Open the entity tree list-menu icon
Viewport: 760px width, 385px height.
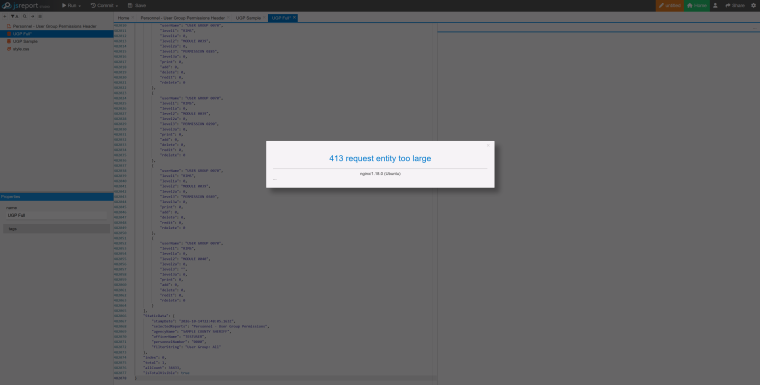tap(40, 16)
